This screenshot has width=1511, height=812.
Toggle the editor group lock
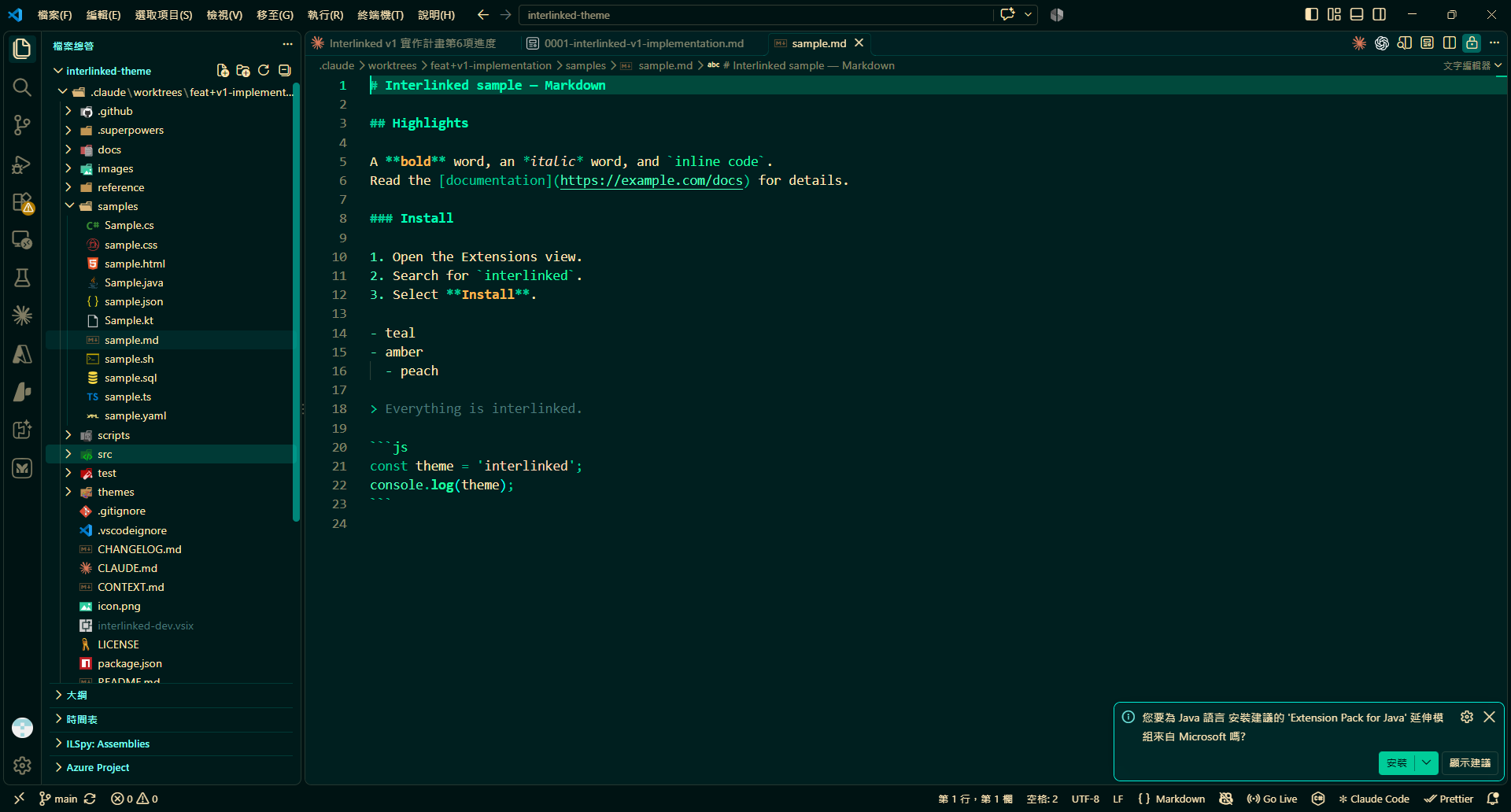(1472, 43)
